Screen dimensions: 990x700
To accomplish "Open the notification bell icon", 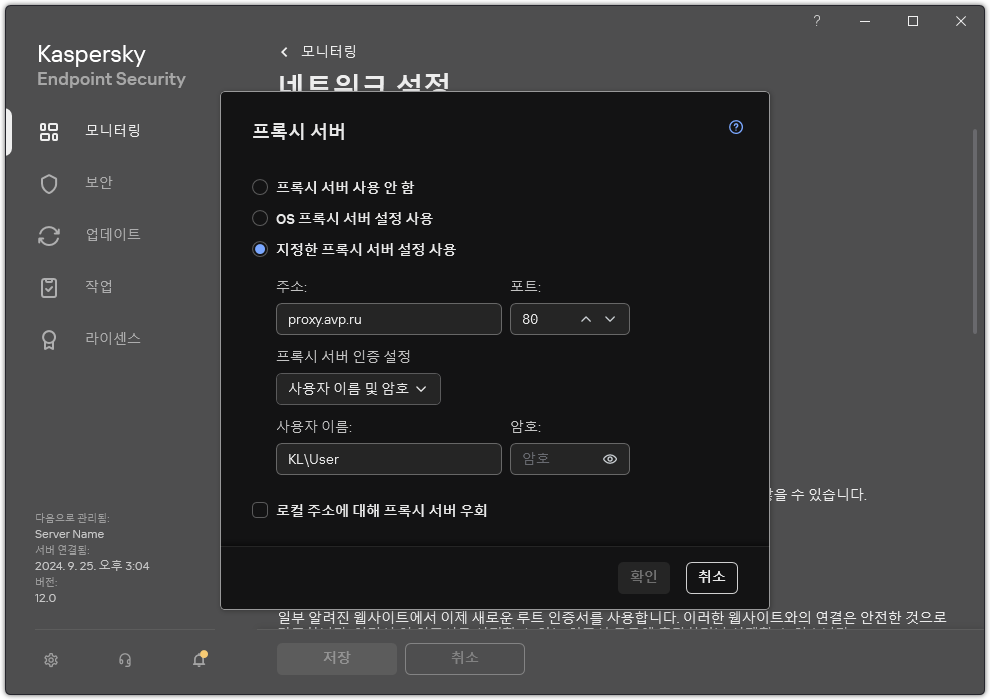I will pos(197,660).
